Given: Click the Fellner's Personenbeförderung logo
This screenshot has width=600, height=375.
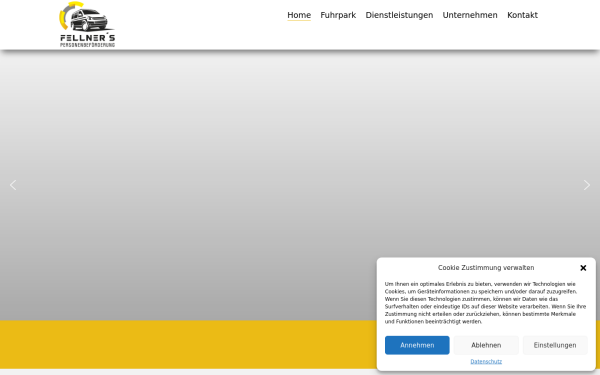Looking at the screenshot, I should (x=87, y=24).
